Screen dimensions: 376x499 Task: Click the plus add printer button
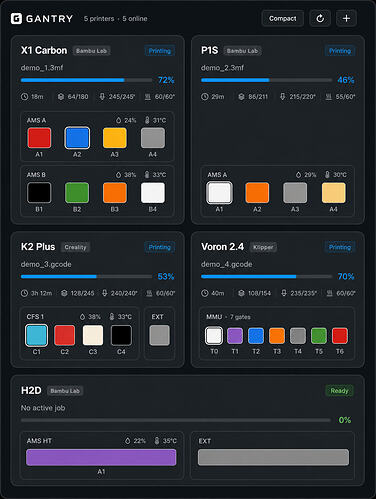pyautogui.click(x=346, y=18)
